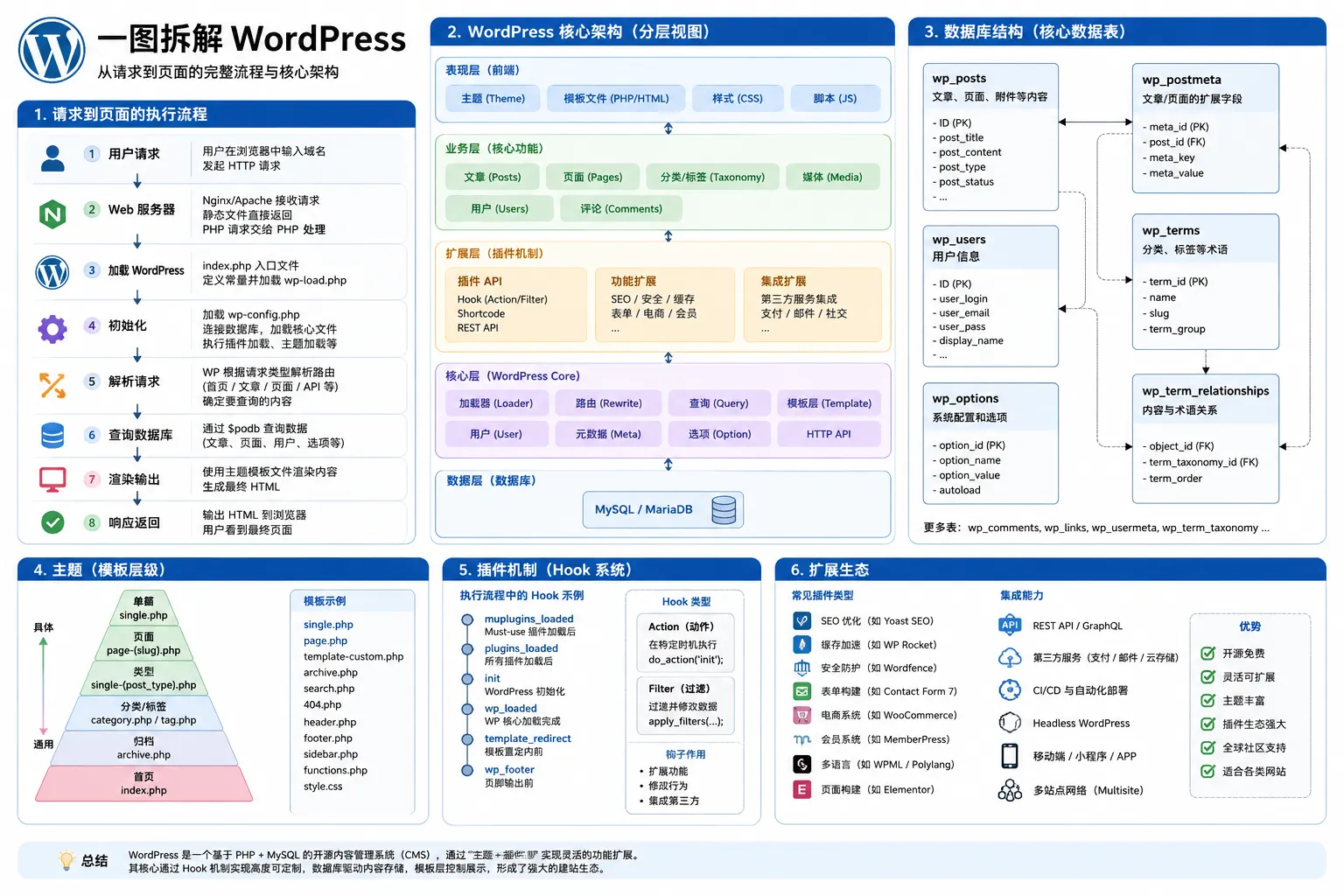Click the 4. 主题（模板层级）section header
The image size is (1344, 896).
(x=223, y=570)
